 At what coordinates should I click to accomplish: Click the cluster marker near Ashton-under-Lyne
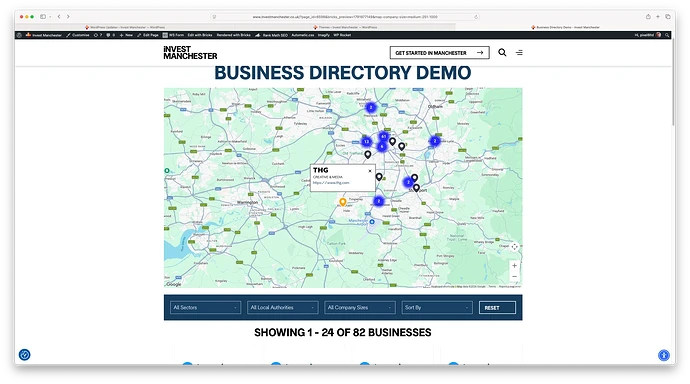click(x=435, y=141)
